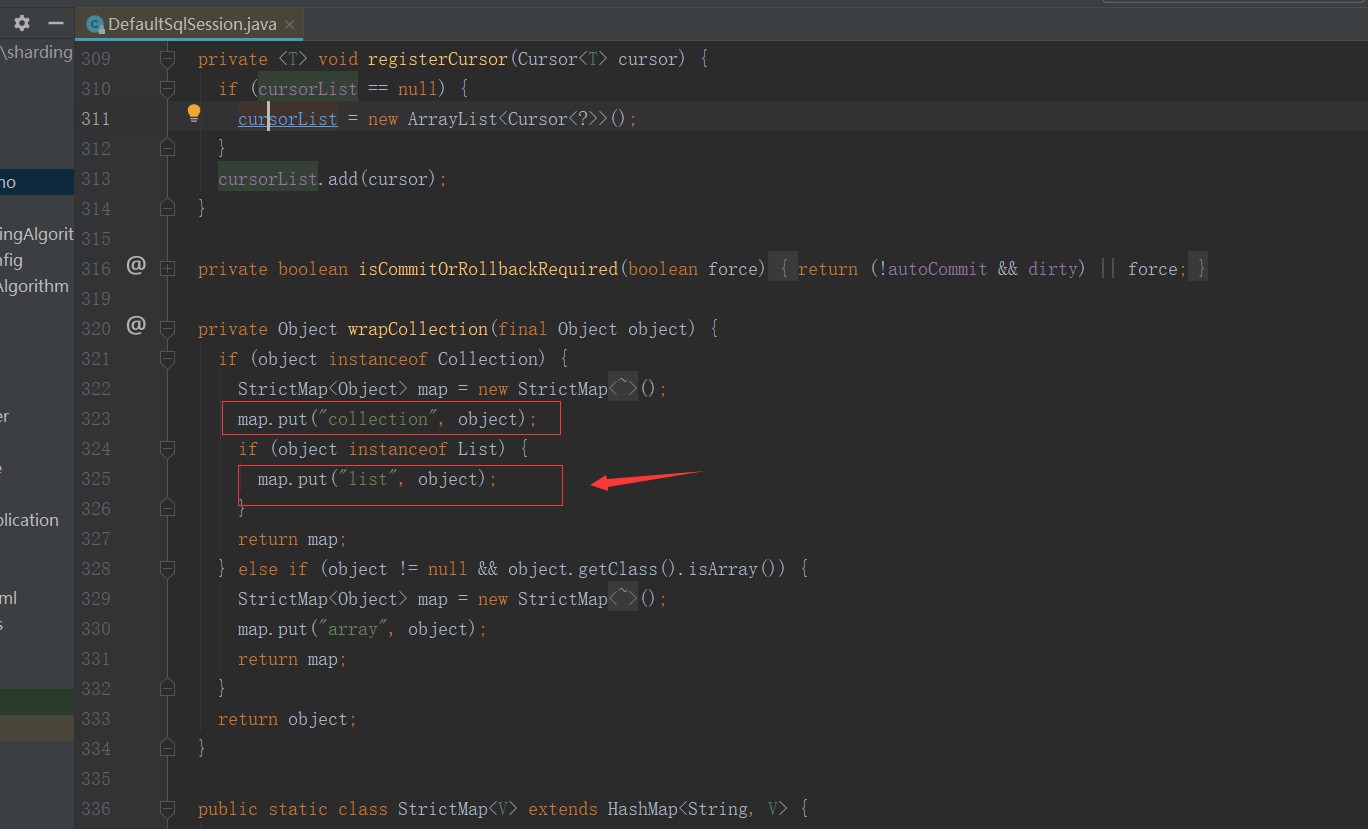Click the autoCommit variable on line 316
1368x829 pixels.
(x=938, y=269)
